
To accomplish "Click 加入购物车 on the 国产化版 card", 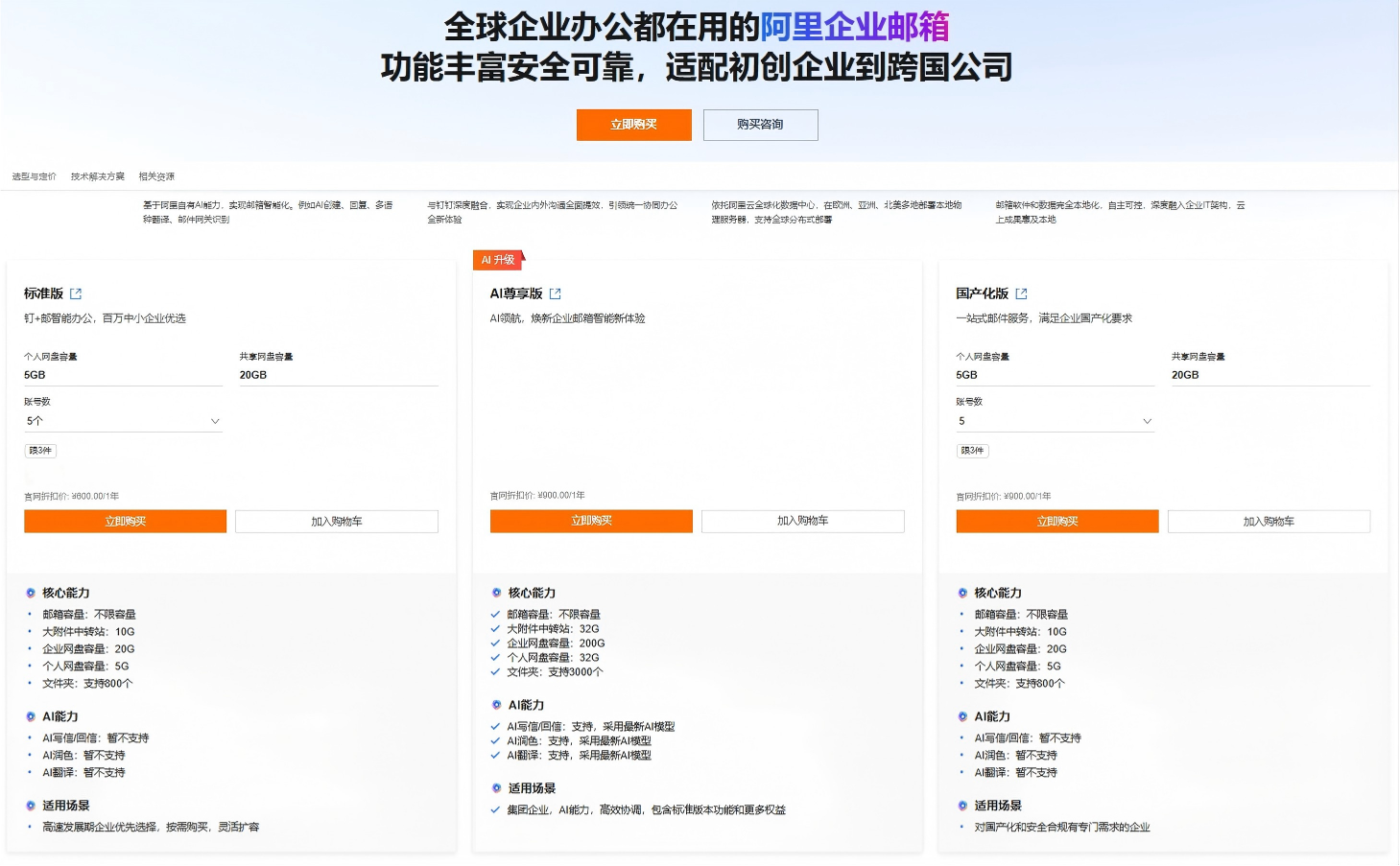I will click(1269, 521).
